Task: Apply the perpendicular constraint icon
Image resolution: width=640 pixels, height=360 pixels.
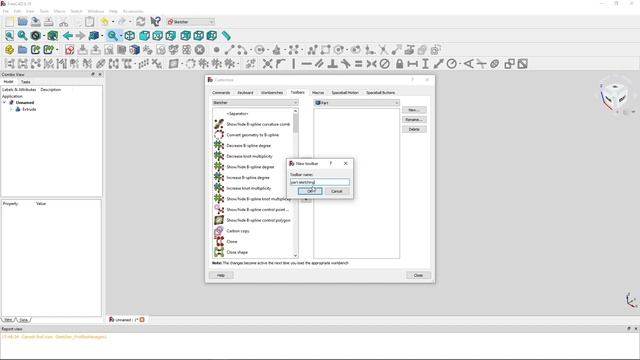Action: (x=333, y=64)
